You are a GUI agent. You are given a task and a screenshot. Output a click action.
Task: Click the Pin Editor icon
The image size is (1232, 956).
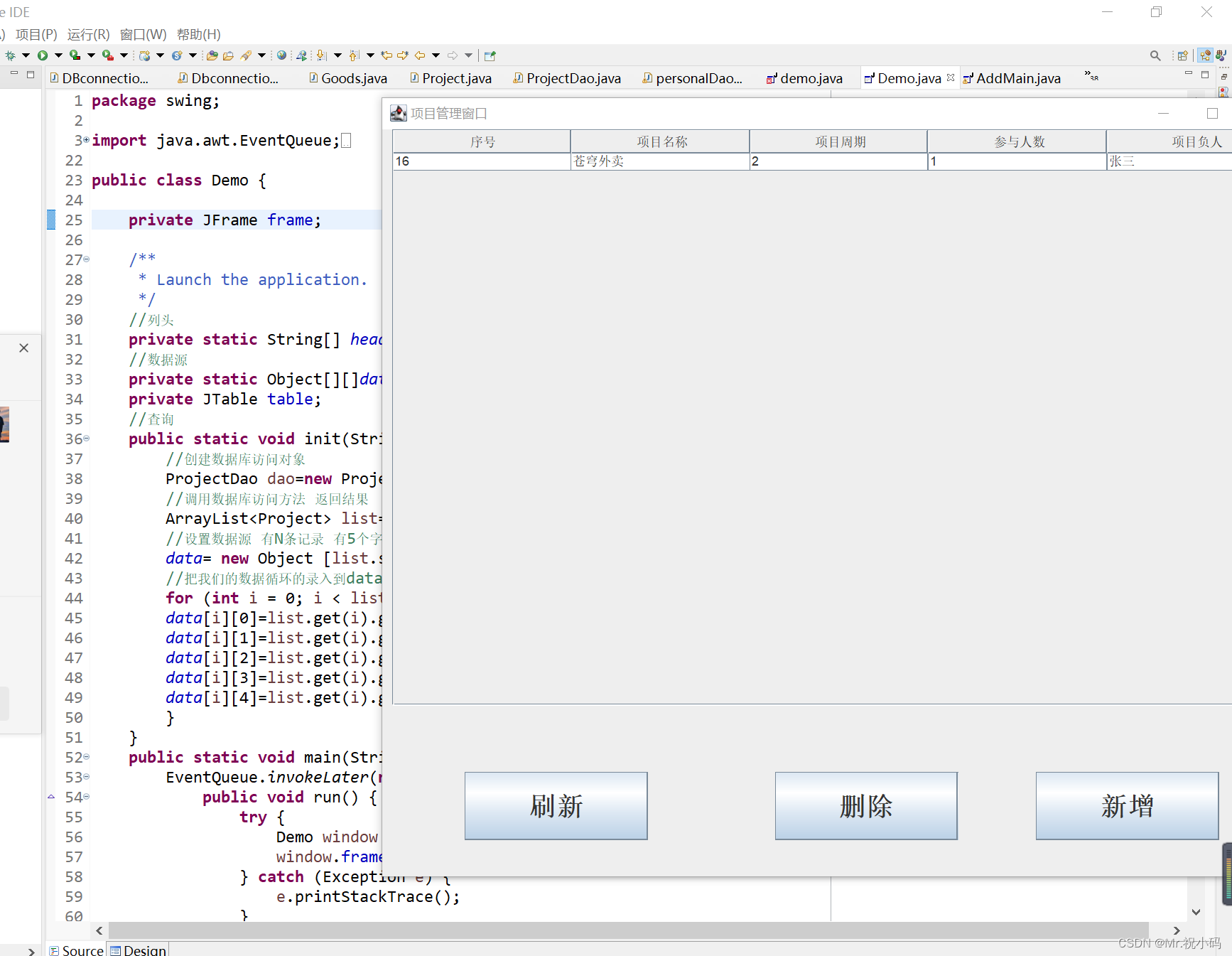point(490,55)
